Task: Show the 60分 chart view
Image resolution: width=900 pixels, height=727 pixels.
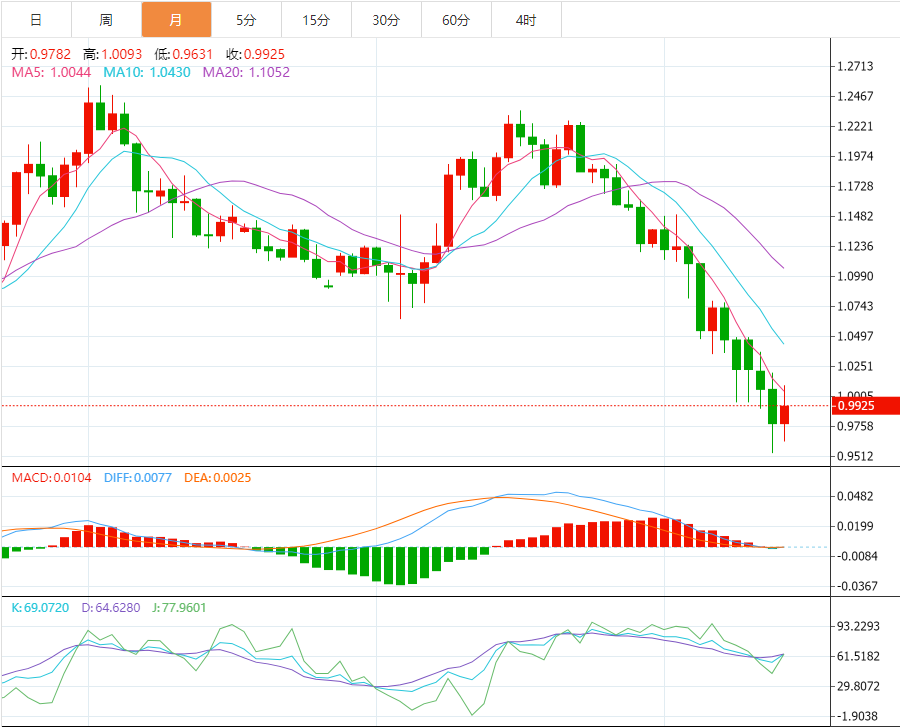Action: point(456,20)
